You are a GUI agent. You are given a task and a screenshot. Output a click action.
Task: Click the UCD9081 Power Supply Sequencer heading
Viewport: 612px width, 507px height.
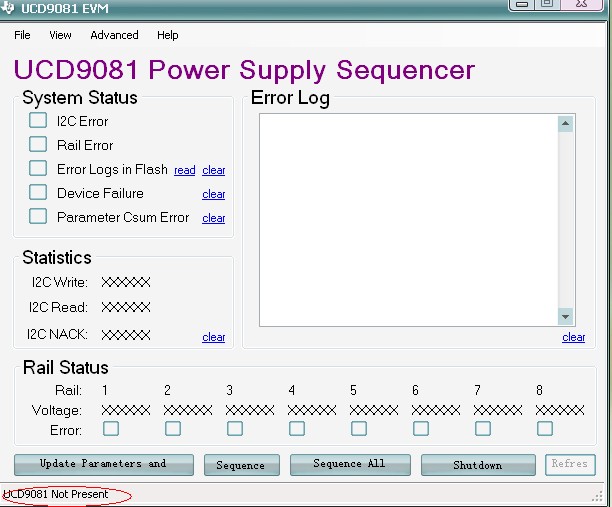click(244, 70)
